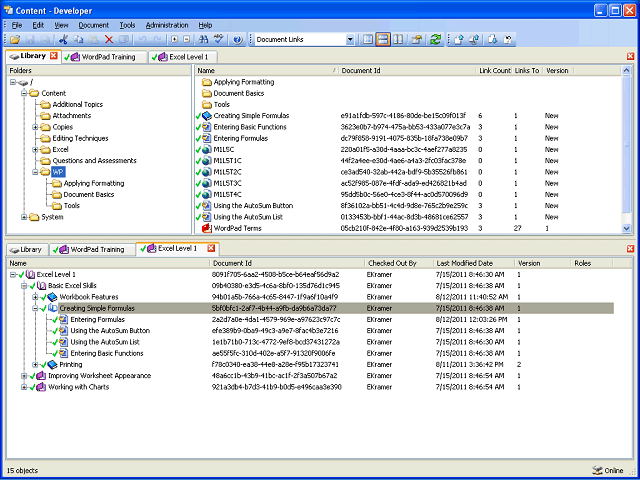Expand Improving Worksheet Appearance module
The image size is (640, 480).
[24, 376]
